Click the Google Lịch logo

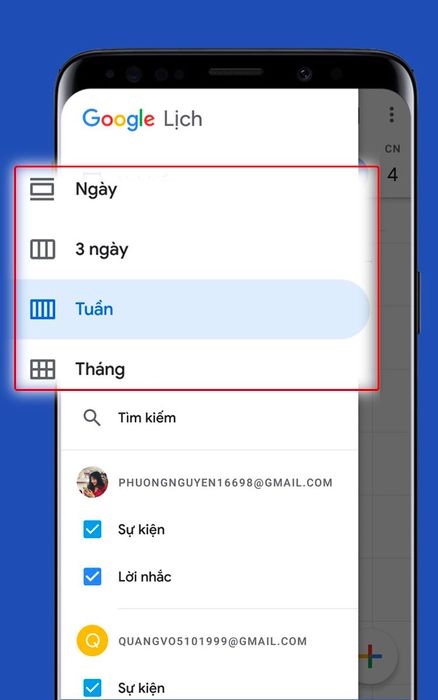pyautogui.click(x=142, y=119)
